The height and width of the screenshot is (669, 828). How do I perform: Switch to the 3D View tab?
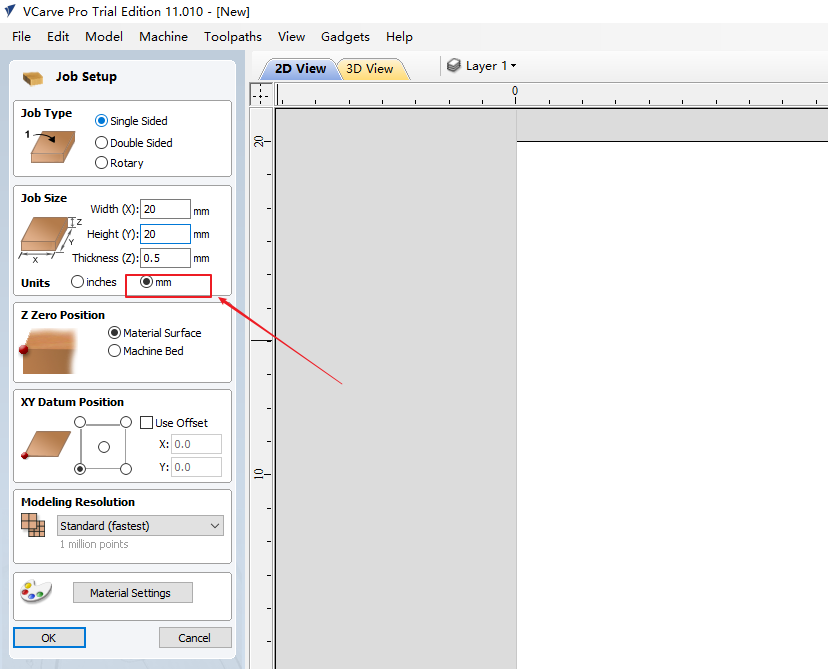coord(370,69)
